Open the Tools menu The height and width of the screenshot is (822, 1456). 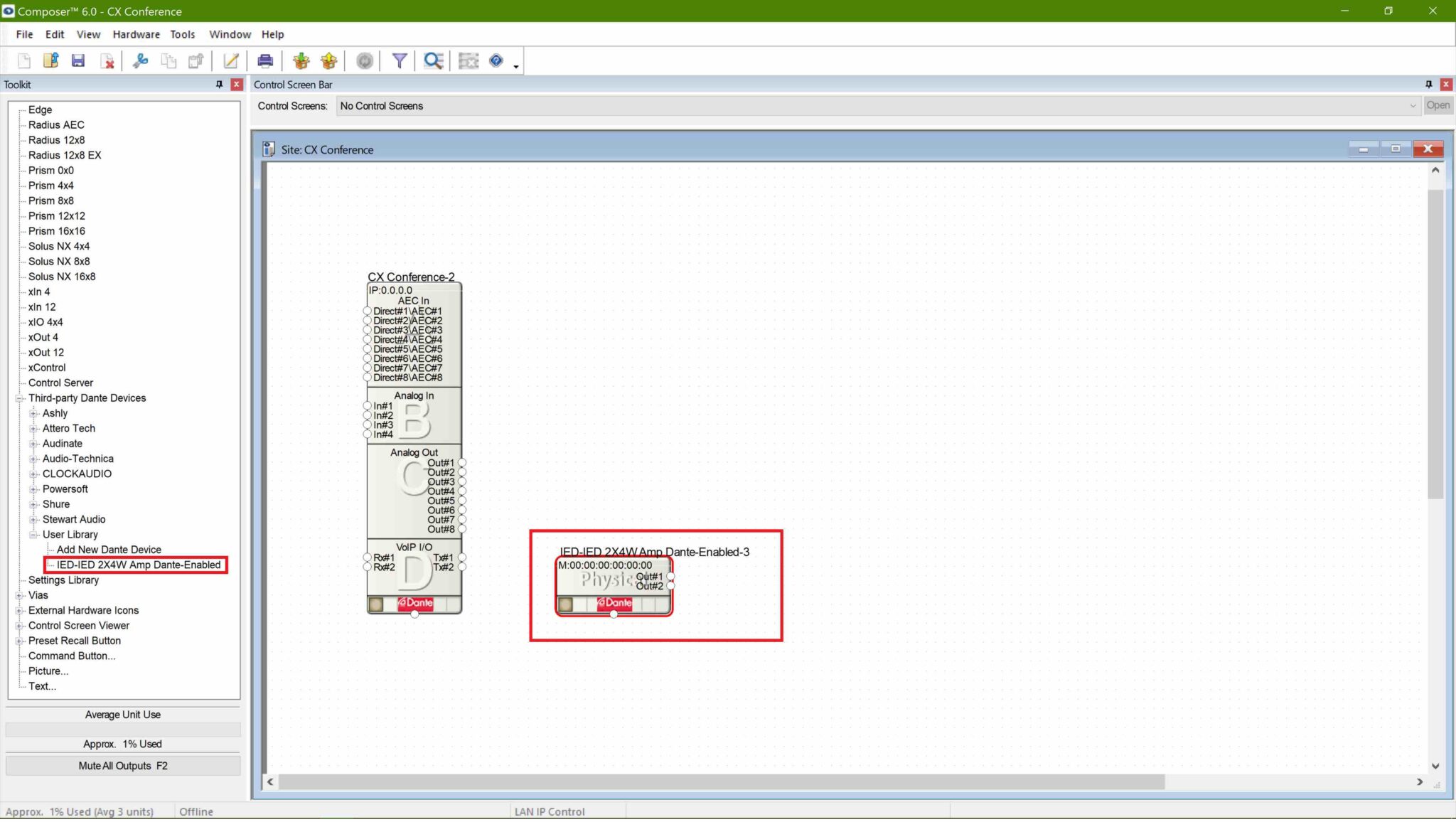click(183, 34)
